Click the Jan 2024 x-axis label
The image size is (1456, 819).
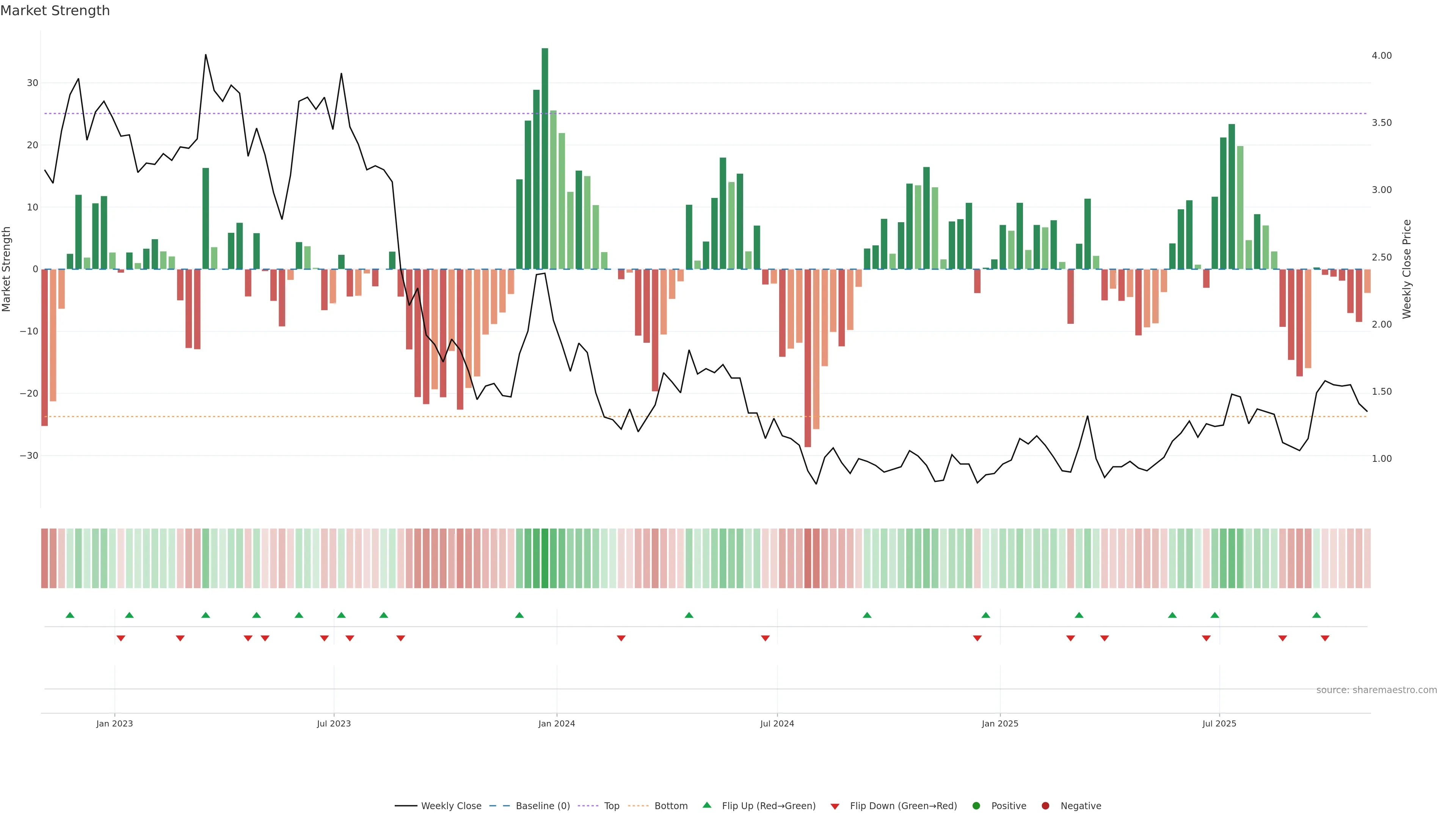[556, 723]
